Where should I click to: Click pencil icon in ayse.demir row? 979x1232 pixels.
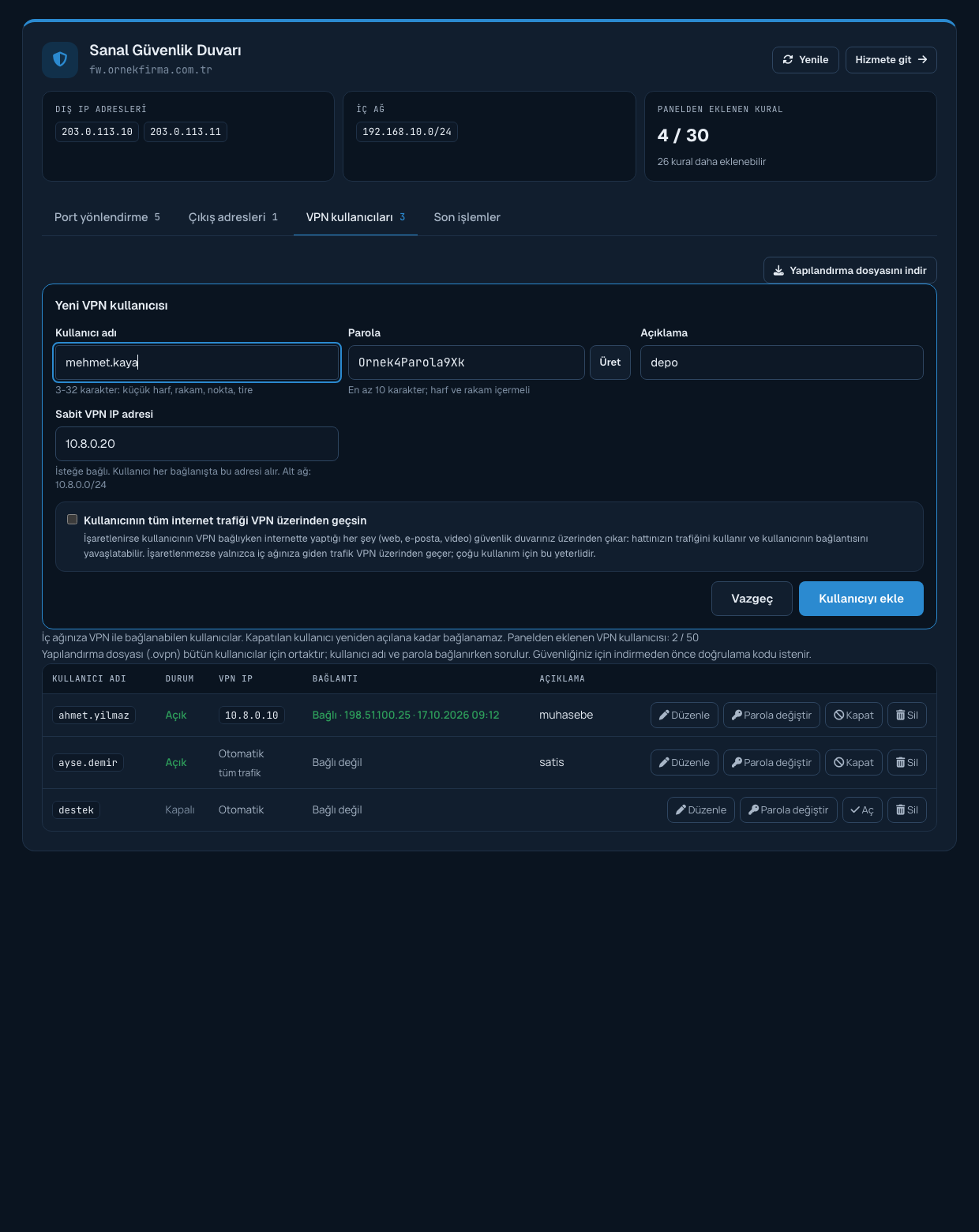664,763
